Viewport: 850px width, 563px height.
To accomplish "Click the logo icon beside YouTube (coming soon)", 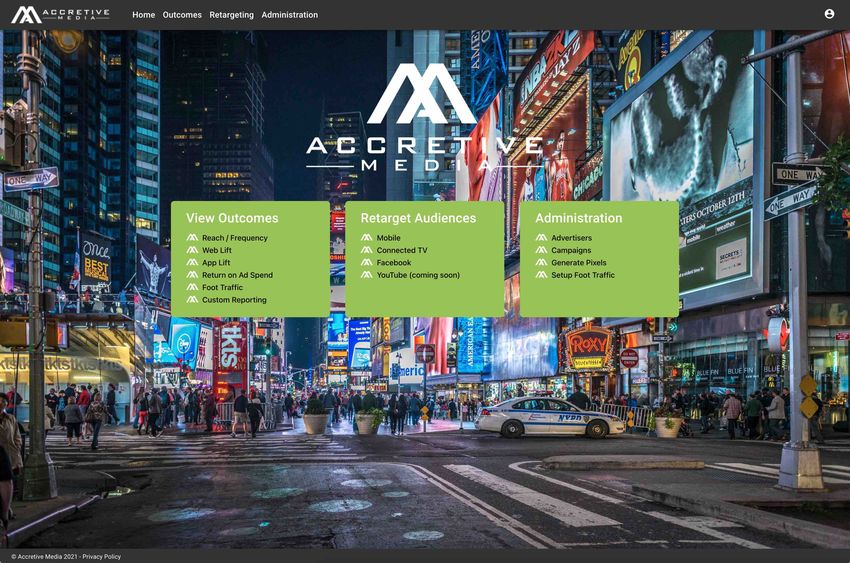I will (367, 275).
